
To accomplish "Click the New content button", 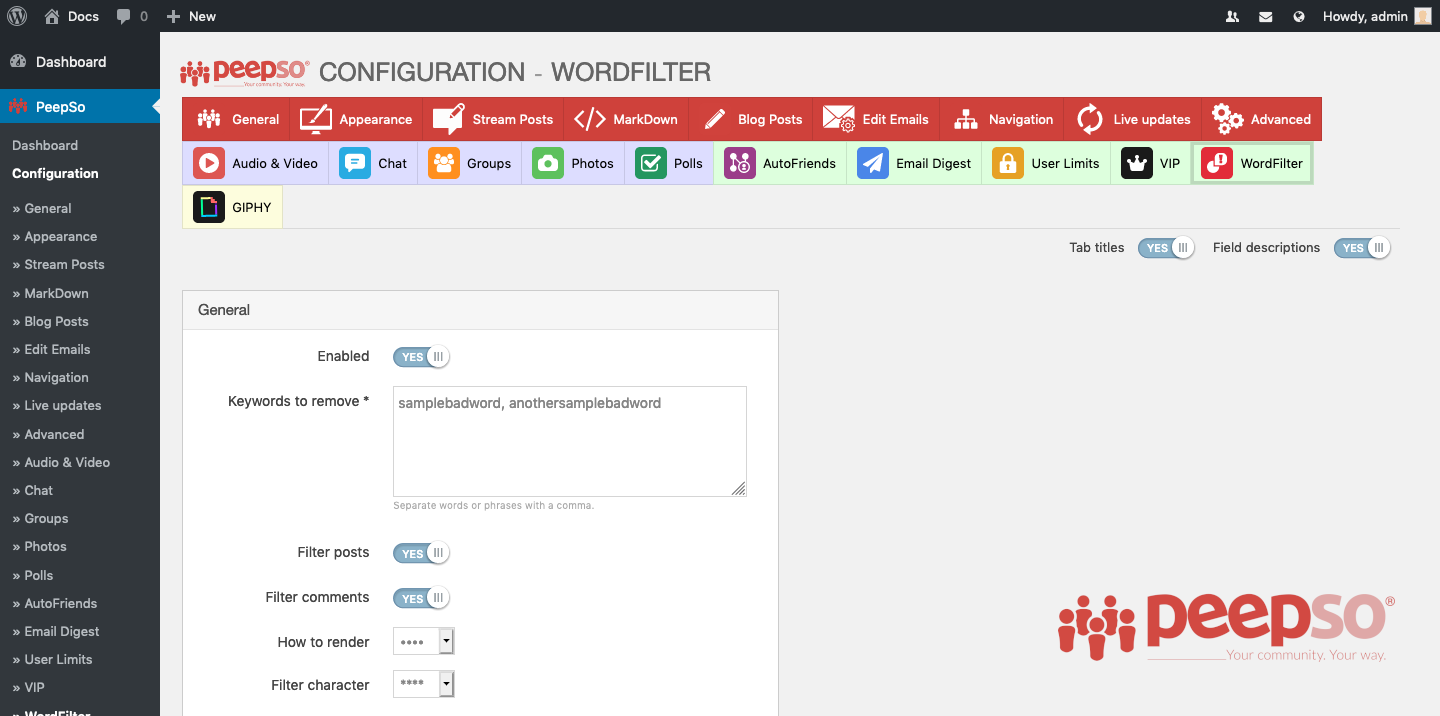I will (x=191, y=16).
